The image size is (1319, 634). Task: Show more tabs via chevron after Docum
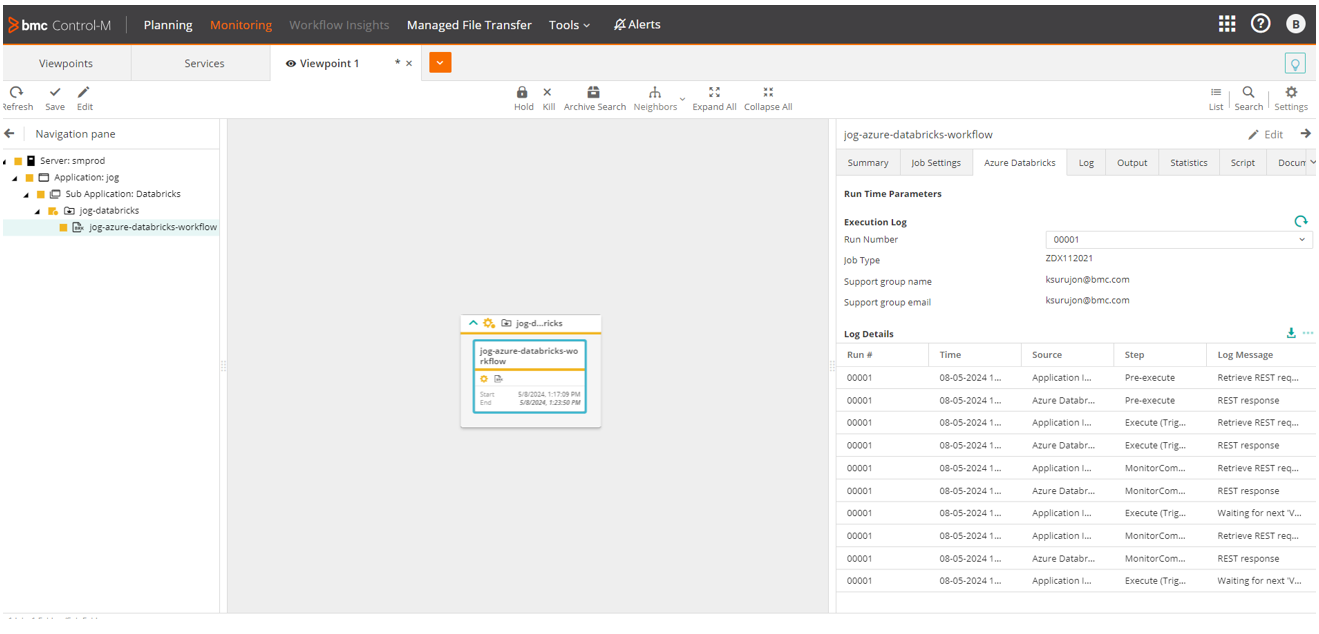tap(1312, 162)
